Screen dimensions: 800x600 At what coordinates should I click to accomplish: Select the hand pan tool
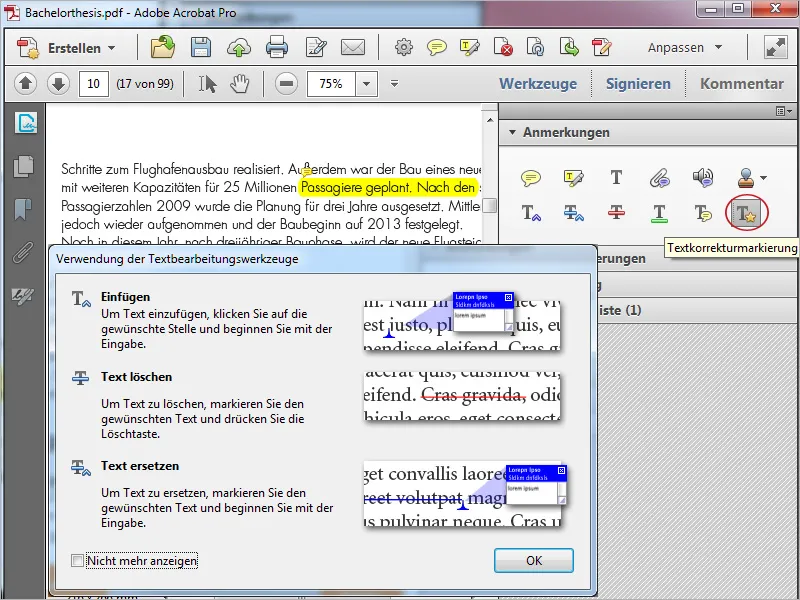click(x=239, y=84)
